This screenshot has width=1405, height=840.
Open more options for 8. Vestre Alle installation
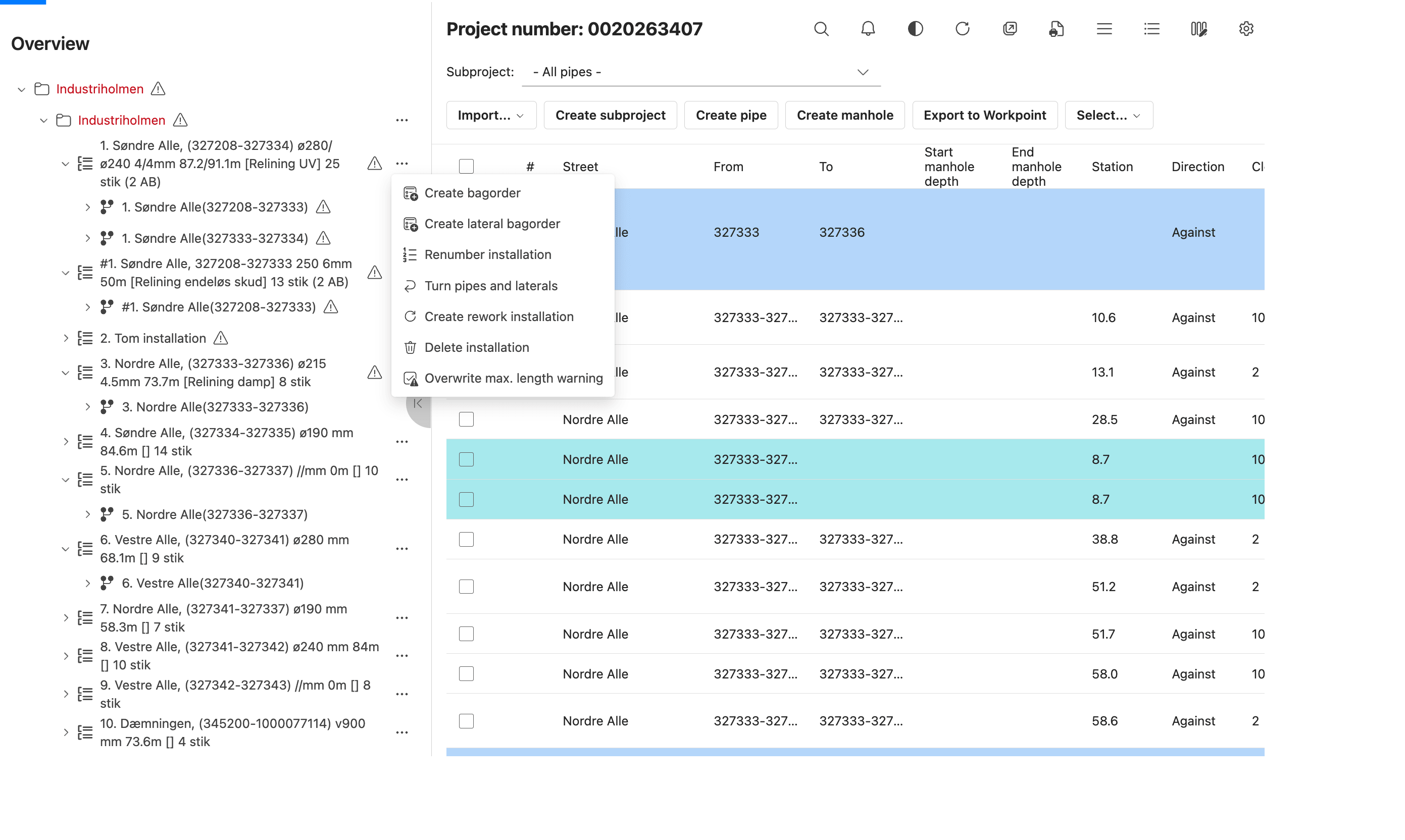tap(402, 655)
